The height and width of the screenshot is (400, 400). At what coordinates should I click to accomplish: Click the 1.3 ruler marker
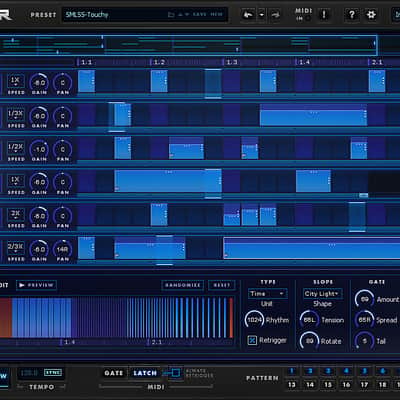click(x=232, y=62)
